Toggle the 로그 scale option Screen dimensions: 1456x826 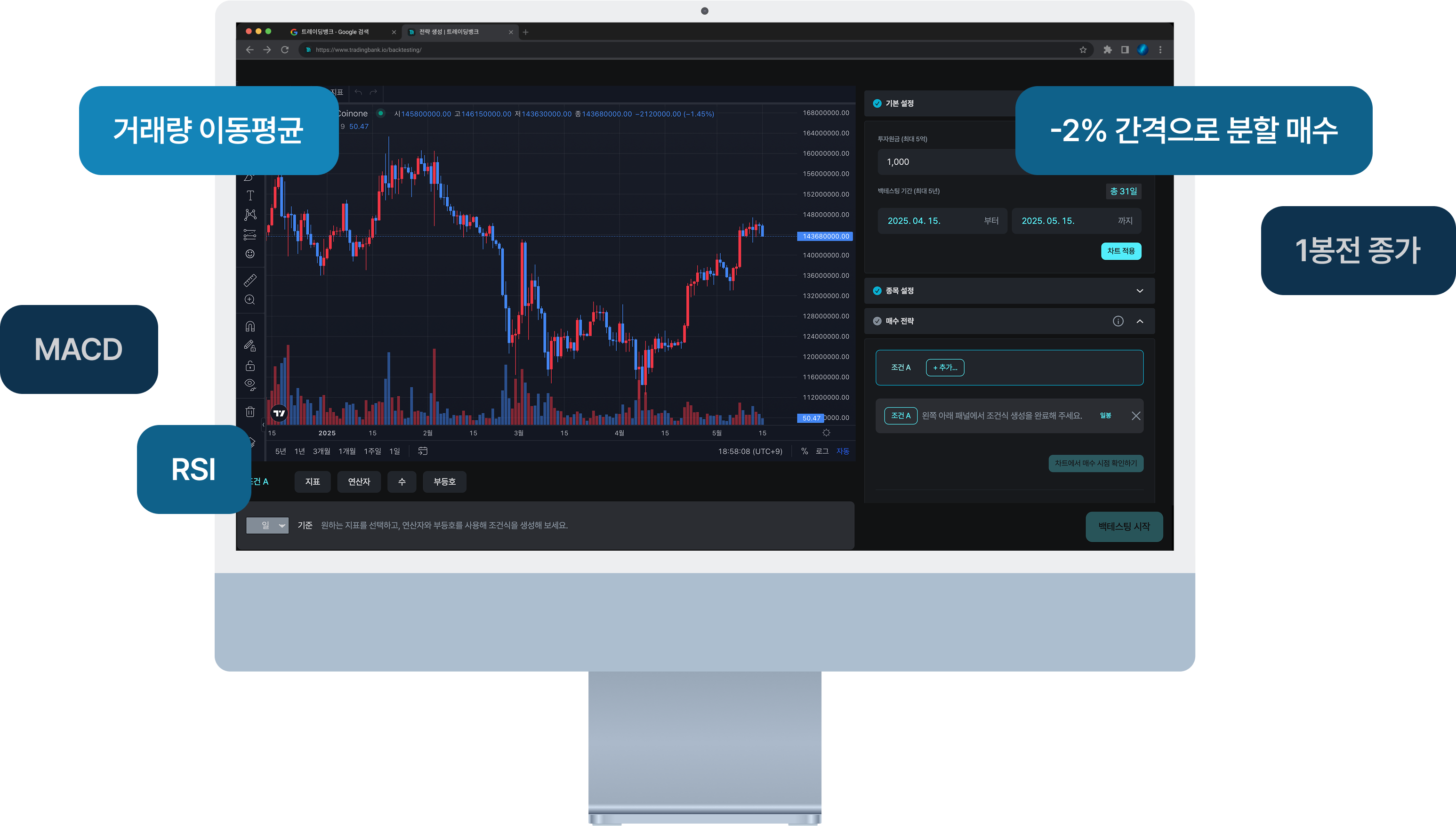click(821, 451)
